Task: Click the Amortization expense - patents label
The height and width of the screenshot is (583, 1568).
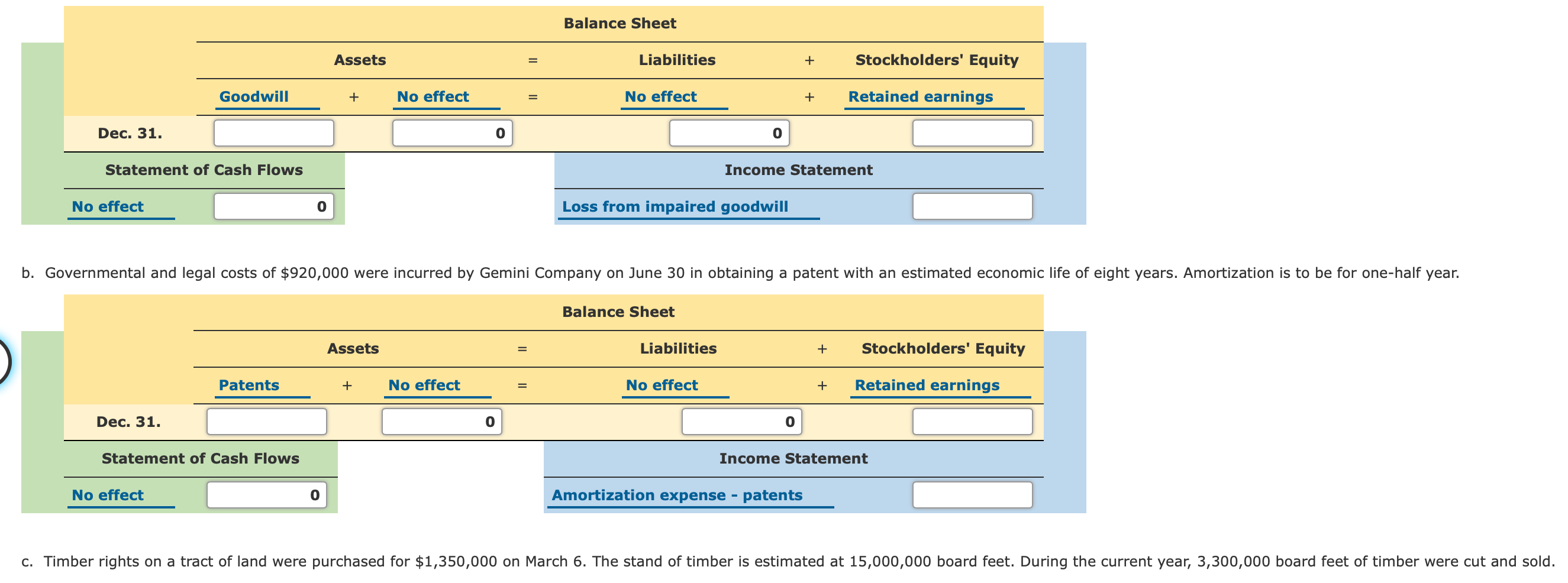Action: tap(676, 495)
